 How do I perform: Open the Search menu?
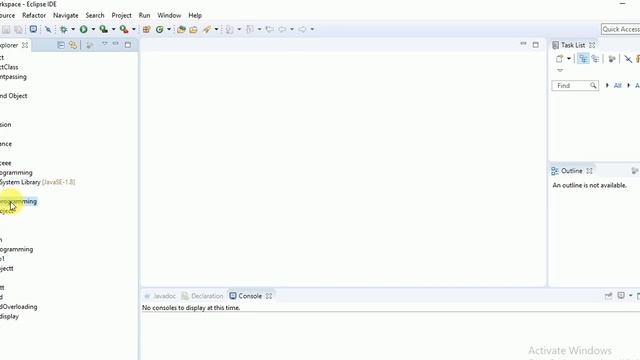tap(95, 16)
